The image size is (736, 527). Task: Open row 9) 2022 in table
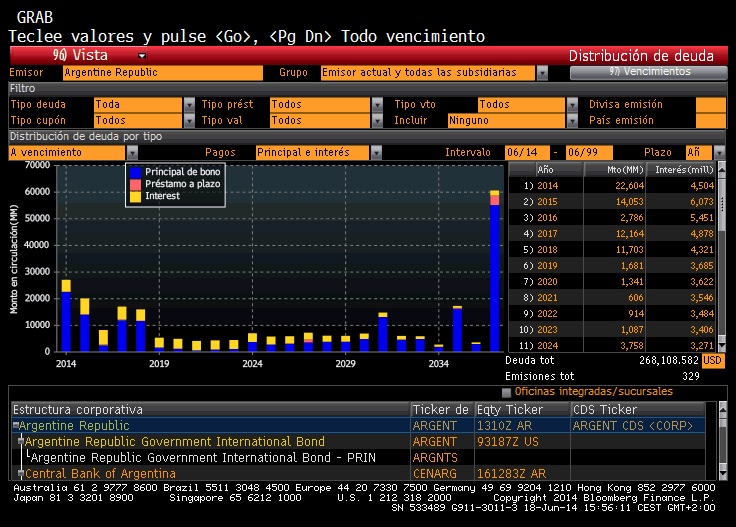point(612,313)
